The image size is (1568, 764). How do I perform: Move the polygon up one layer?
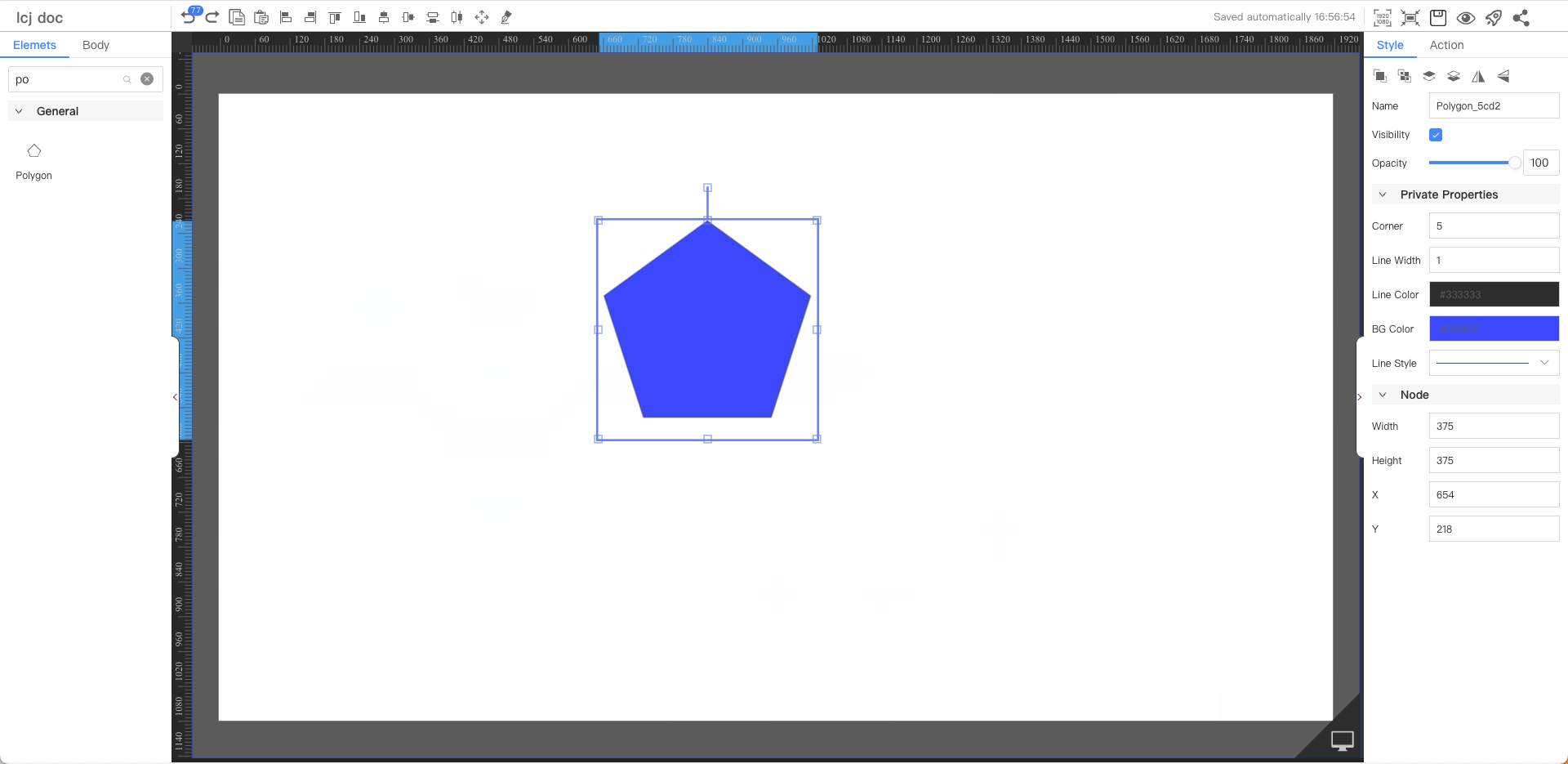[1429, 76]
